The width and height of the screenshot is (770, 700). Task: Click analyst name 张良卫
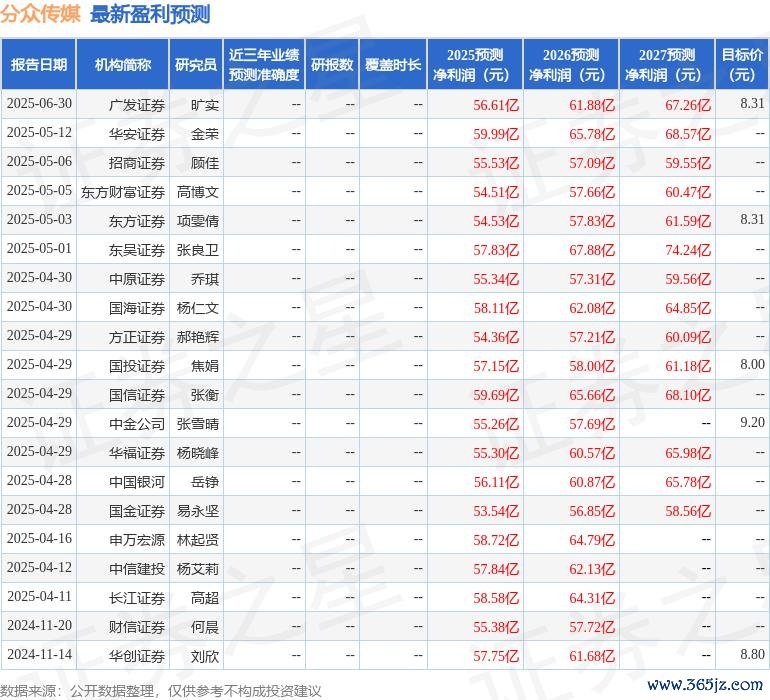click(x=198, y=250)
